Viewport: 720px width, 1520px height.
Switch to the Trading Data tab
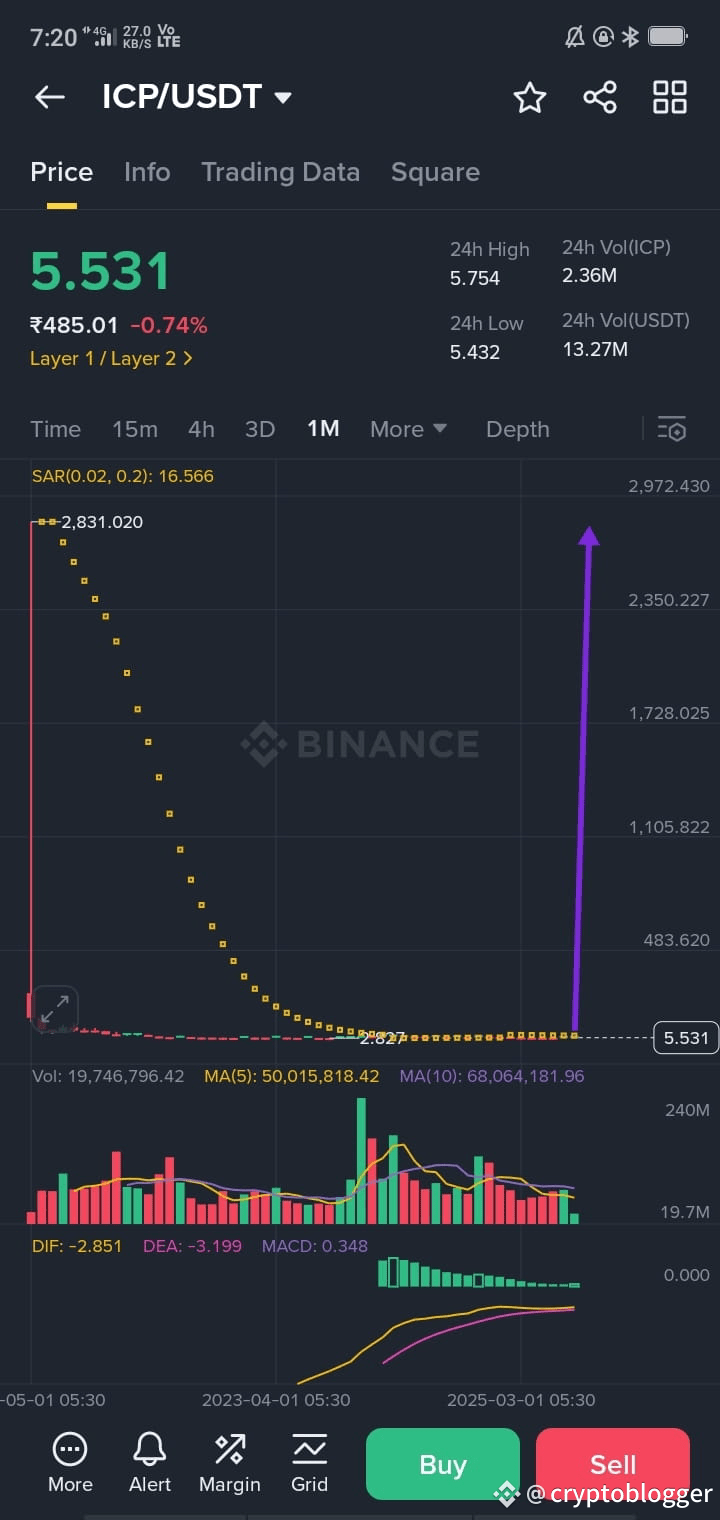coord(280,172)
